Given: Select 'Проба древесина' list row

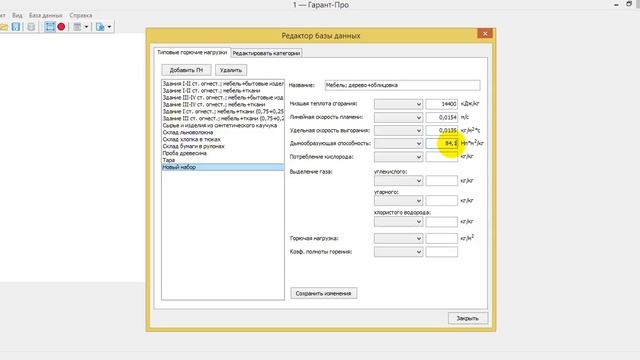Looking at the screenshot, I should tap(223, 153).
